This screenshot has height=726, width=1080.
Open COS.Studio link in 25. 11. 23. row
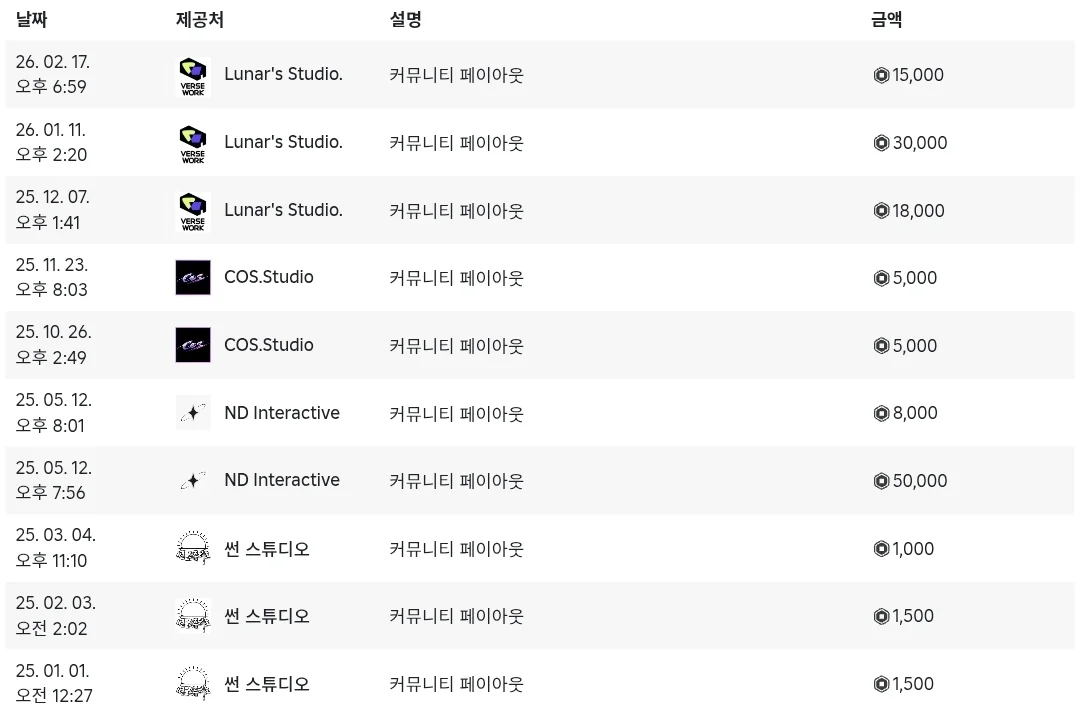(x=269, y=277)
